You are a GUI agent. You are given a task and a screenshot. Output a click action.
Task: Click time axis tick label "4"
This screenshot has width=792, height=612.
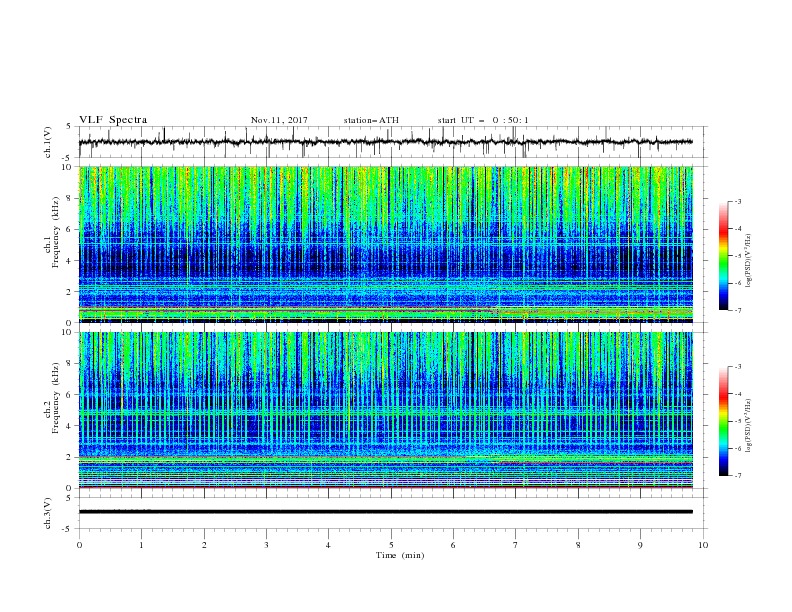click(328, 545)
